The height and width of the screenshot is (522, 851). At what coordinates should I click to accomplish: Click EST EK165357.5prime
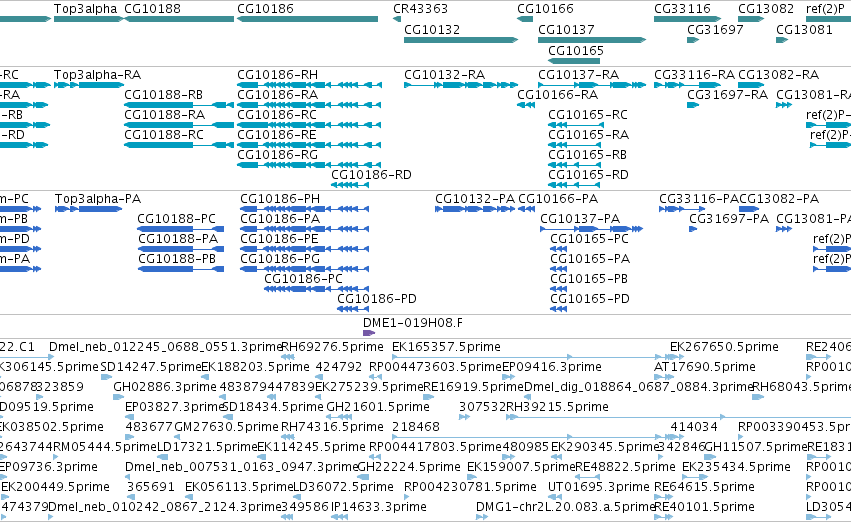(446, 347)
